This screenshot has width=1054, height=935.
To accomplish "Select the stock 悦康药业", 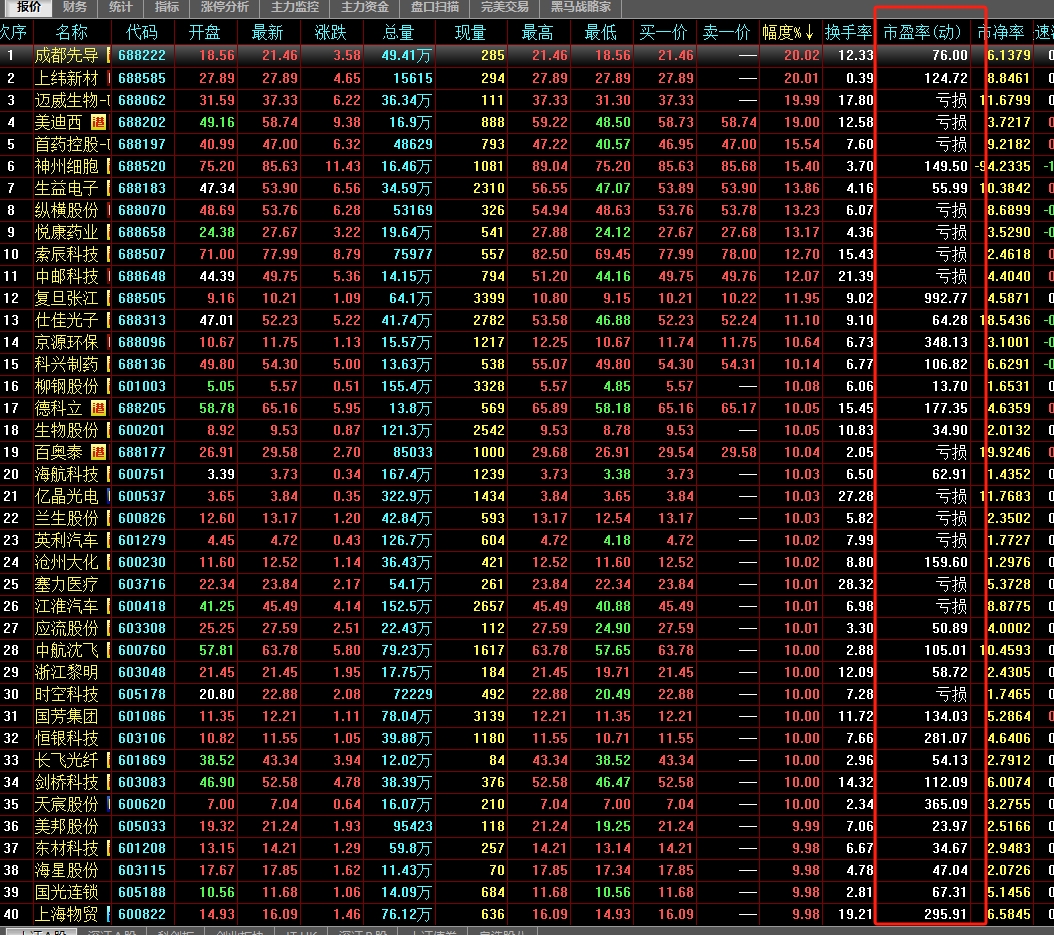I will point(67,232).
